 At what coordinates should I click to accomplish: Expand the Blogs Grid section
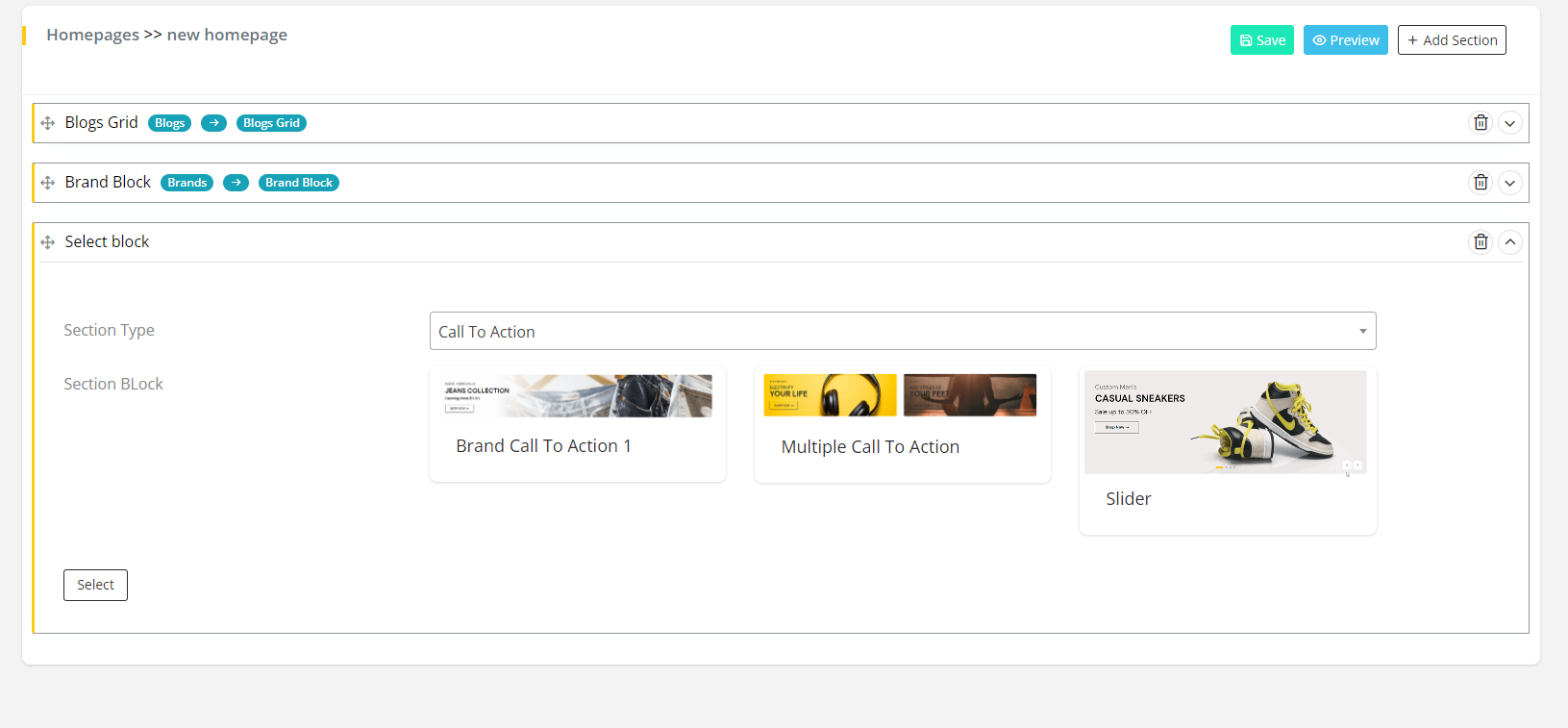coord(1510,123)
